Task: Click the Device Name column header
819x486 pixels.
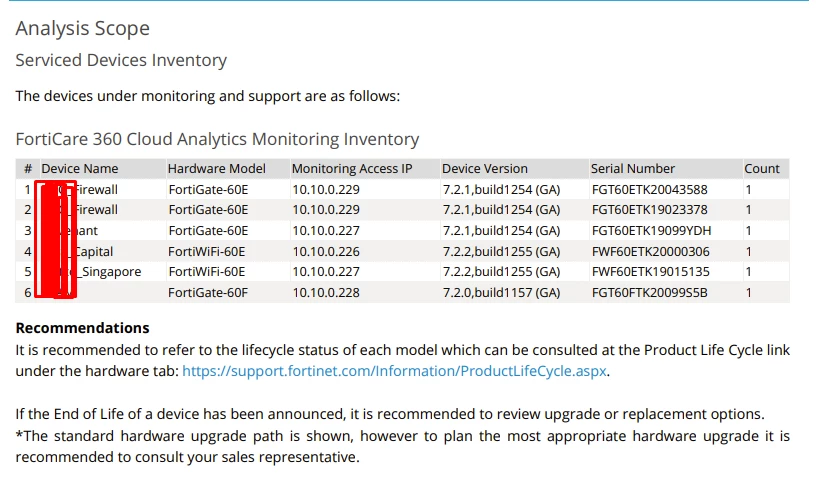Action: pos(79,169)
